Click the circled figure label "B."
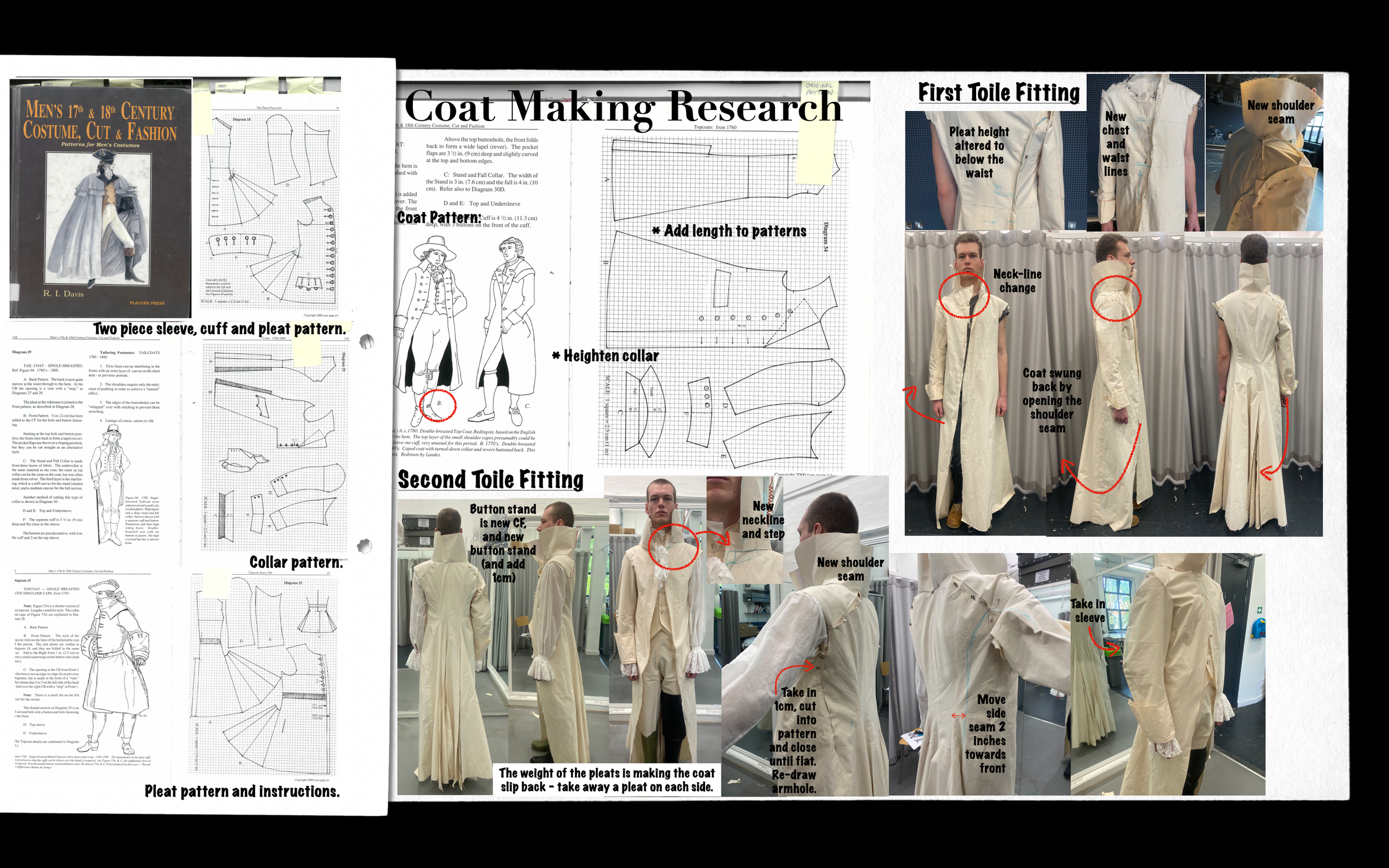The width and height of the screenshot is (1389, 868). (439, 403)
